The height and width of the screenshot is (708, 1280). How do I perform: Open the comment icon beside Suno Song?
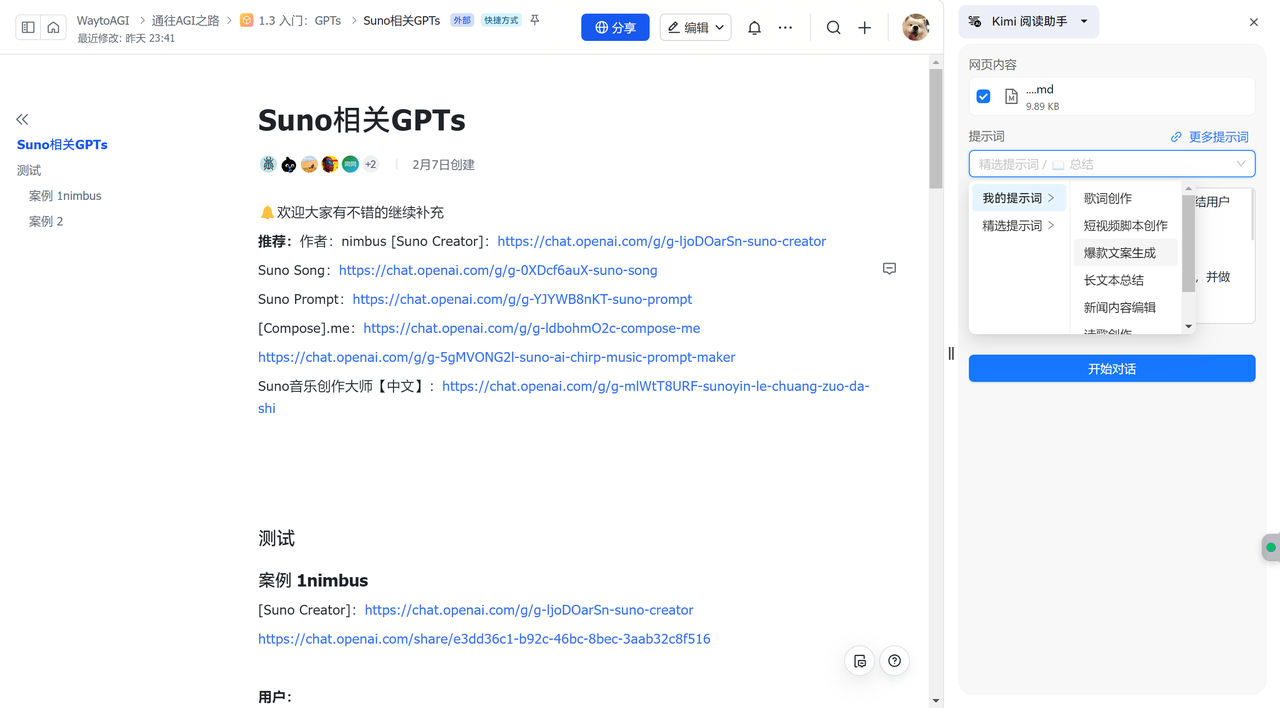pyautogui.click(x=889, y=269)
